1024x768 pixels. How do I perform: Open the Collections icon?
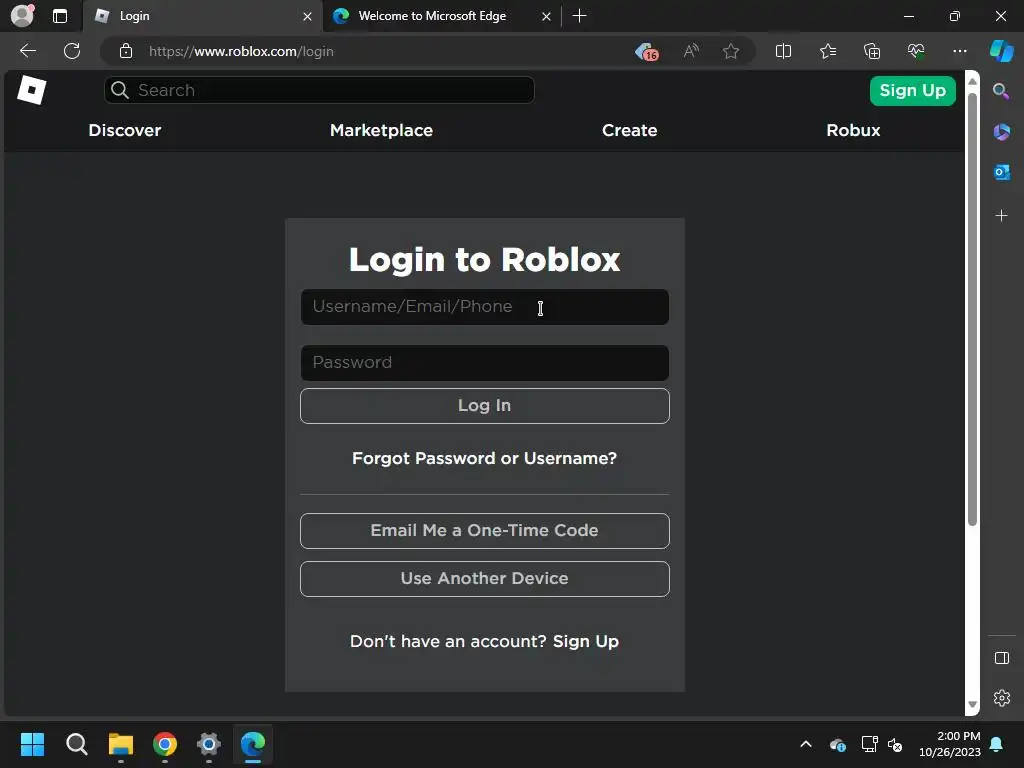[872, 51]
